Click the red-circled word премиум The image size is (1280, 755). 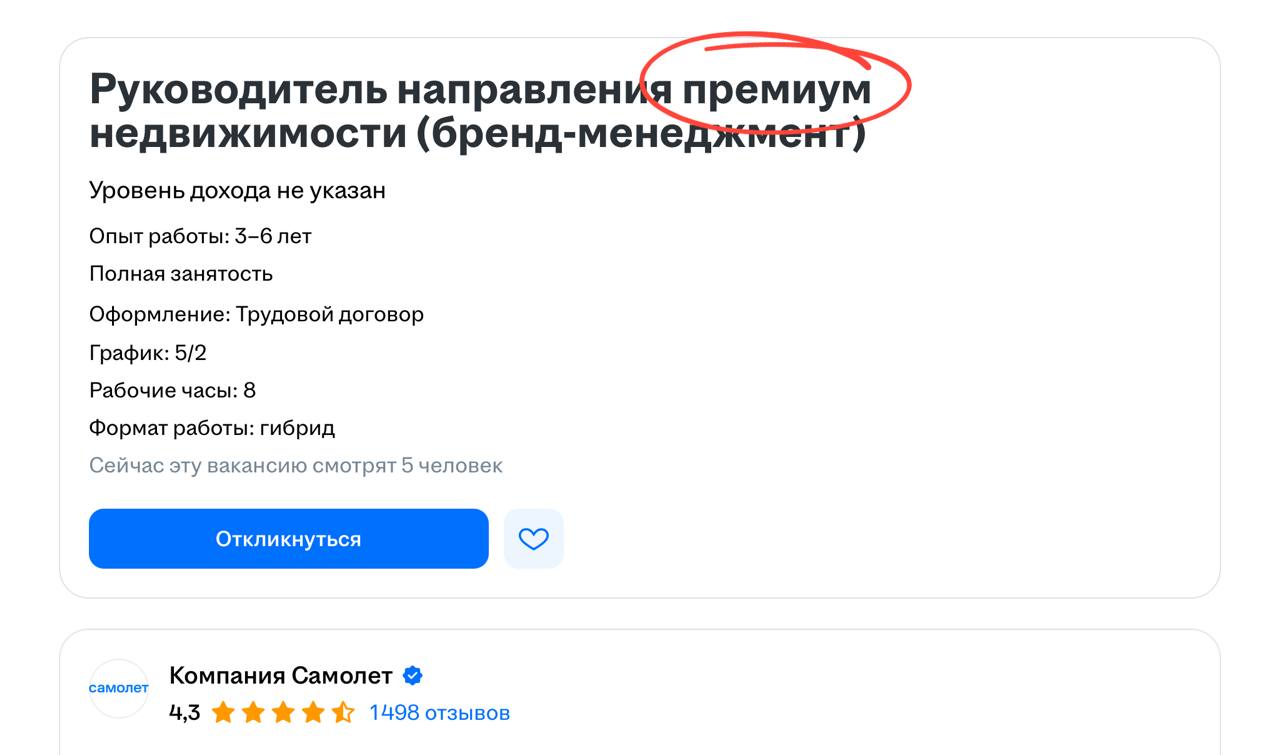tap(777, 89)
